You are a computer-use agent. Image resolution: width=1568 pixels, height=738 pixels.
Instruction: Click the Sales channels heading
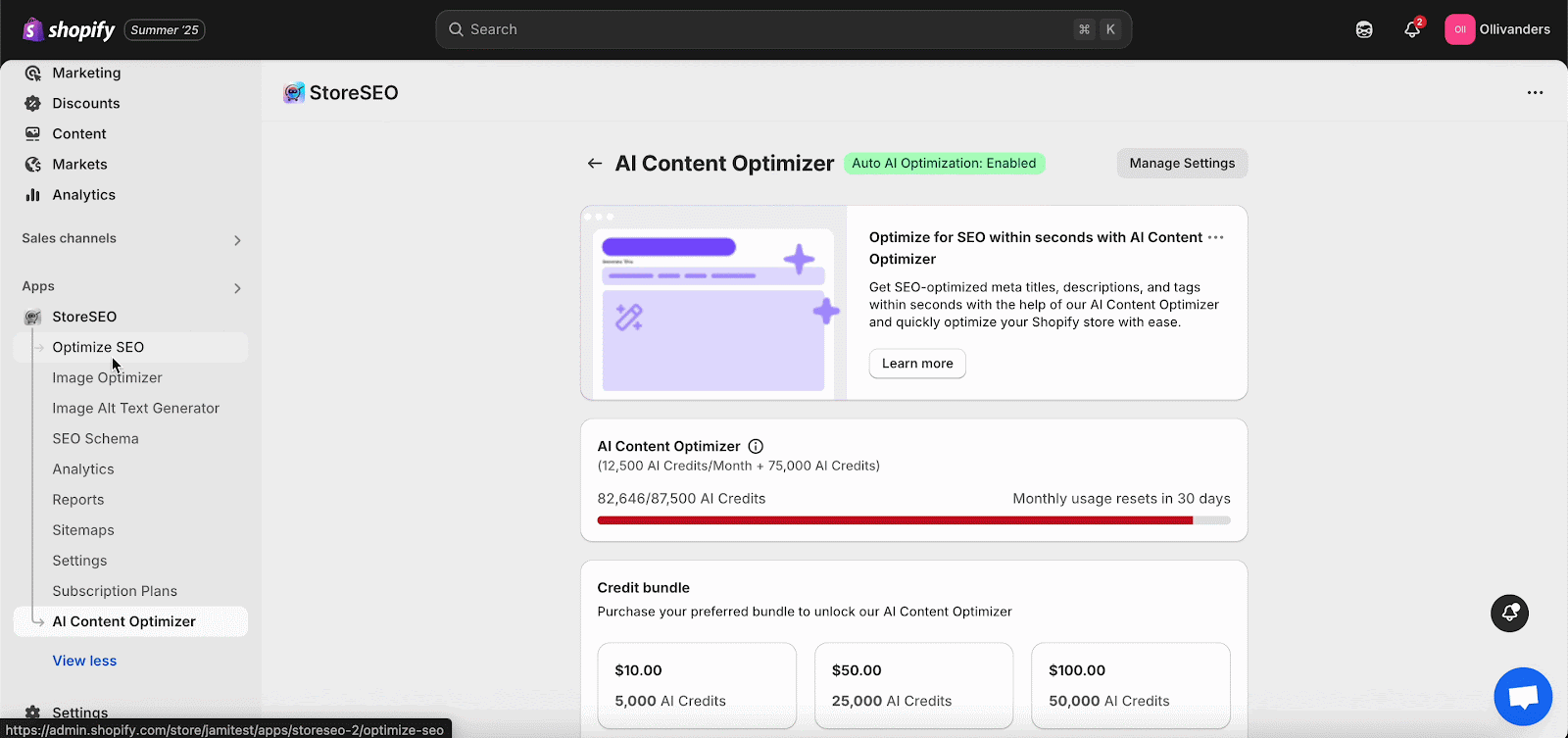tap(69, 238)
